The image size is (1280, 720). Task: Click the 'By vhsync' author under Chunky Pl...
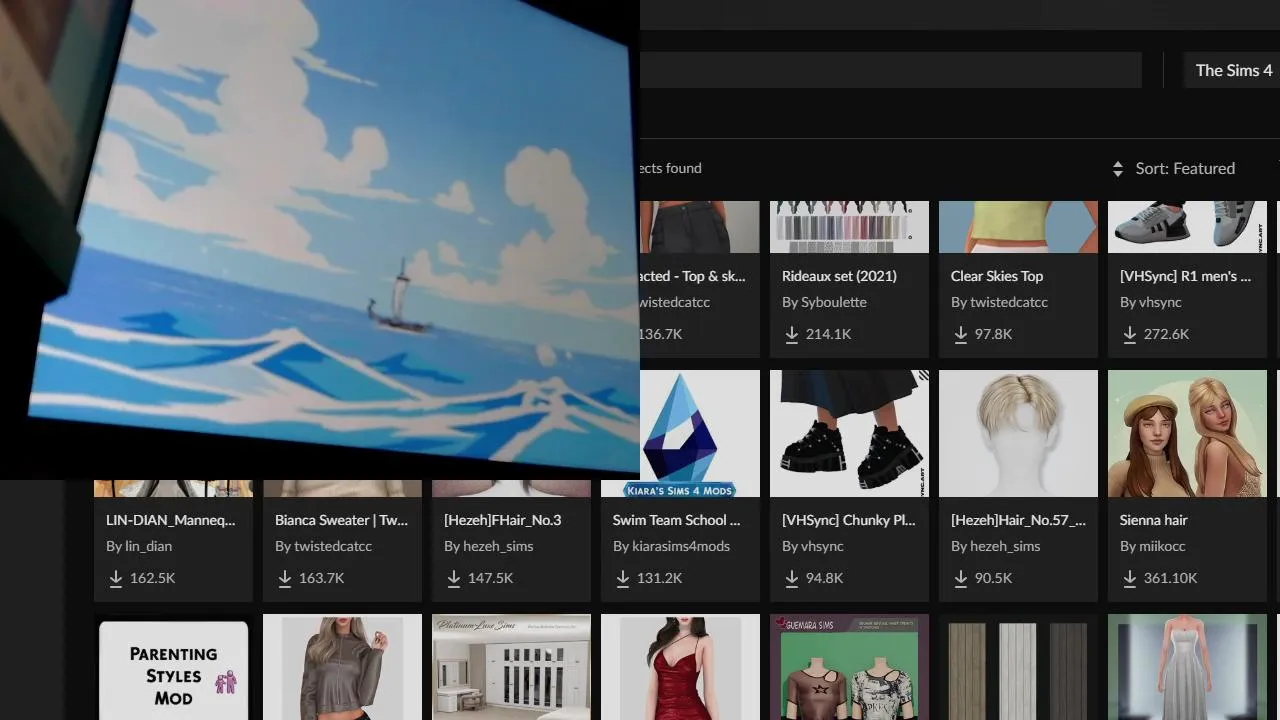(813, 546)
